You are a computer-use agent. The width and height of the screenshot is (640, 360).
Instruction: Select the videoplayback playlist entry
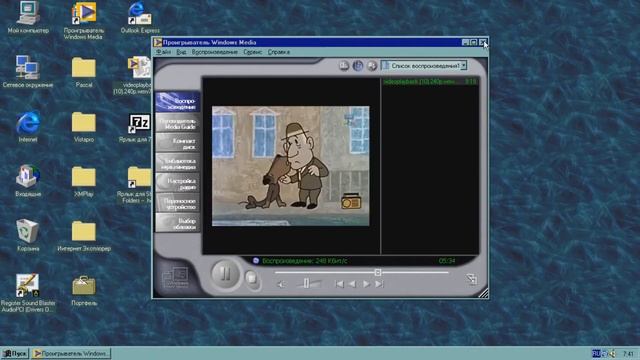pyautogui.click(x=429, y=82)
